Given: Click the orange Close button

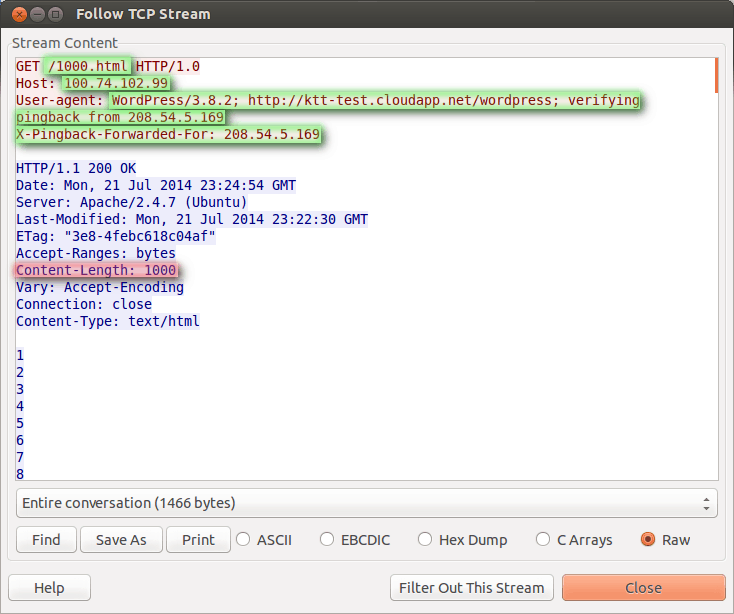Looking at the screenshot, I should pyautogui.click(x=644, y=588).
